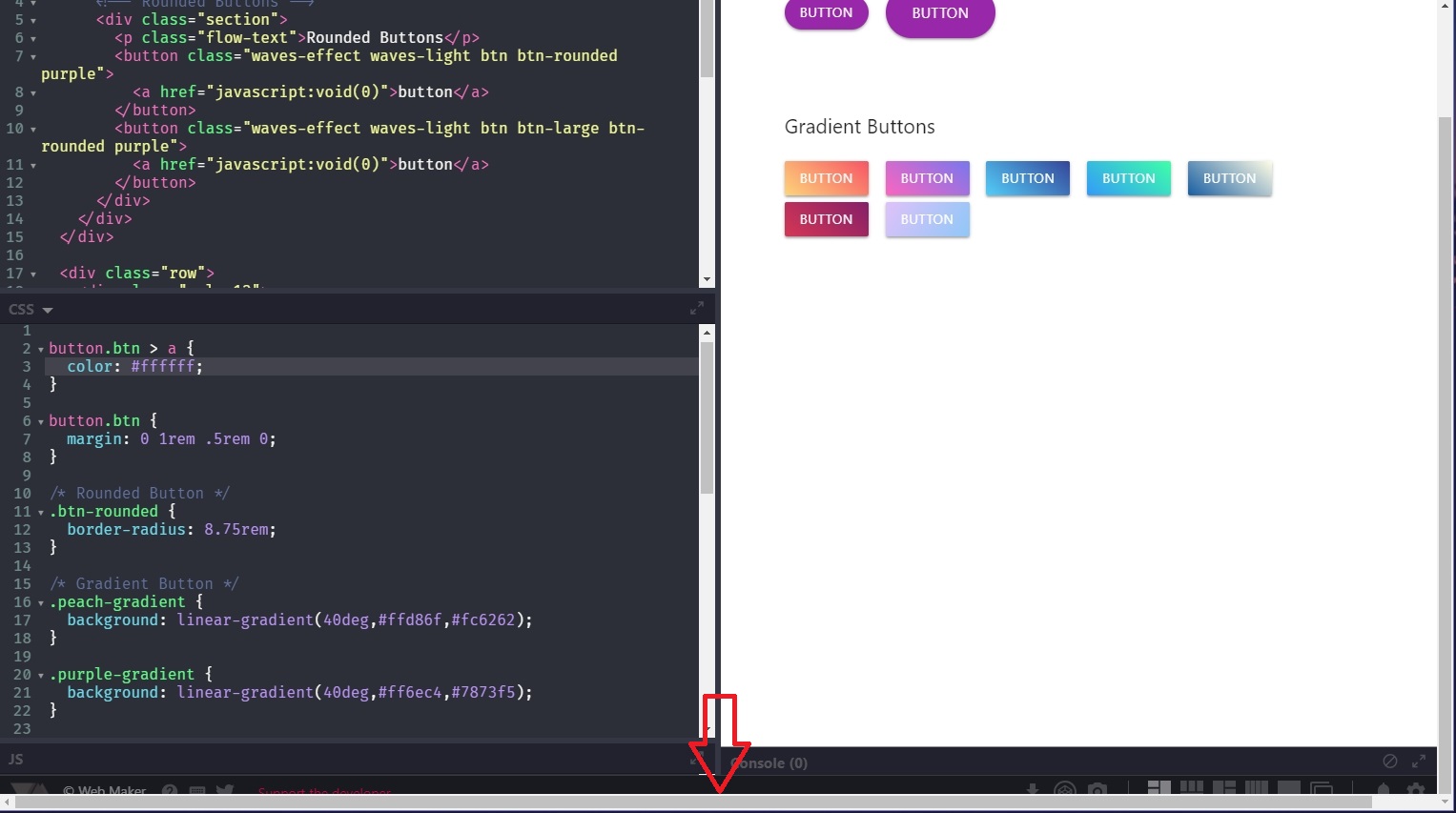Fold the button.btn rule at line 6
The height and width of the screenshot is (813, 1456).
pos(41,421)
